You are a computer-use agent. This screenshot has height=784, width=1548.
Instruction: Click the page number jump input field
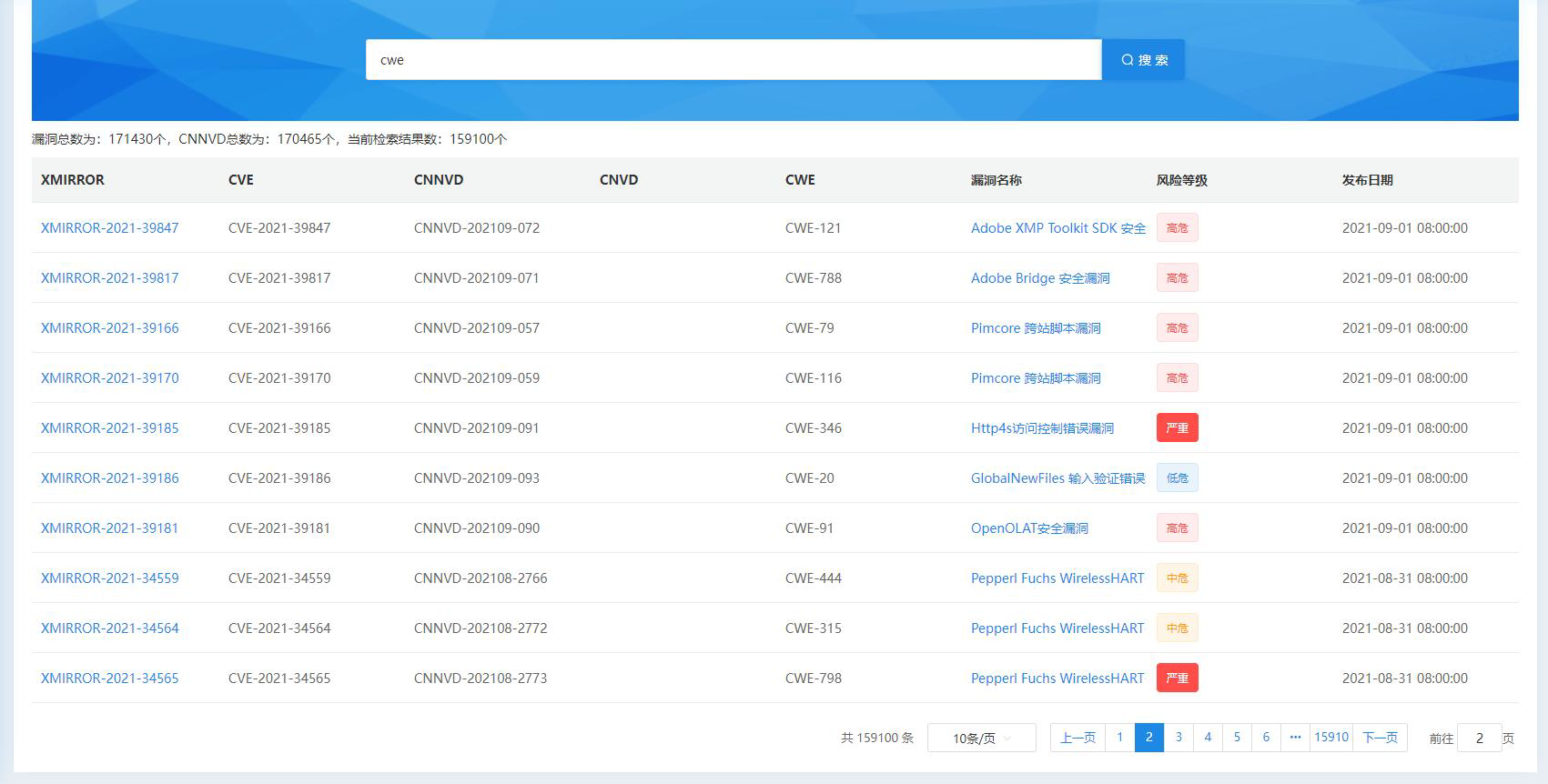(1479, 739)
